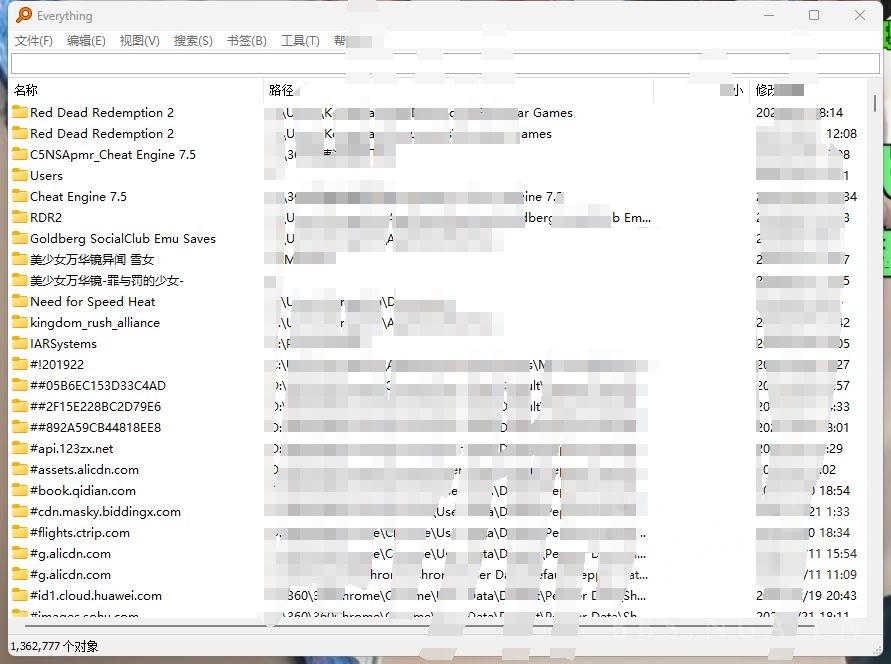This screenshot has width=891, height=664.
Task: Click folder icon of Goldberg SocialClub Emu Saves
Action: pos(20,238)
